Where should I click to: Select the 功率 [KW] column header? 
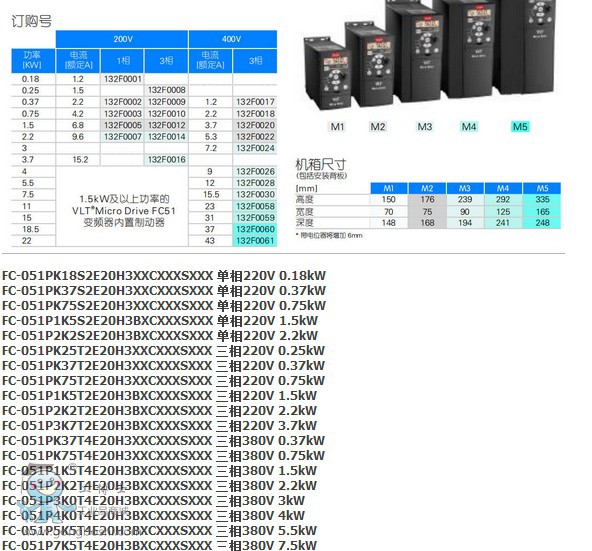pos(33,60)
